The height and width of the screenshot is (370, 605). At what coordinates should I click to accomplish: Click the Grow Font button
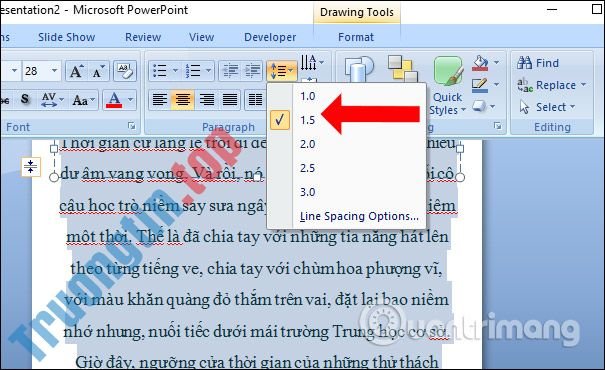[x=76, y=71]
